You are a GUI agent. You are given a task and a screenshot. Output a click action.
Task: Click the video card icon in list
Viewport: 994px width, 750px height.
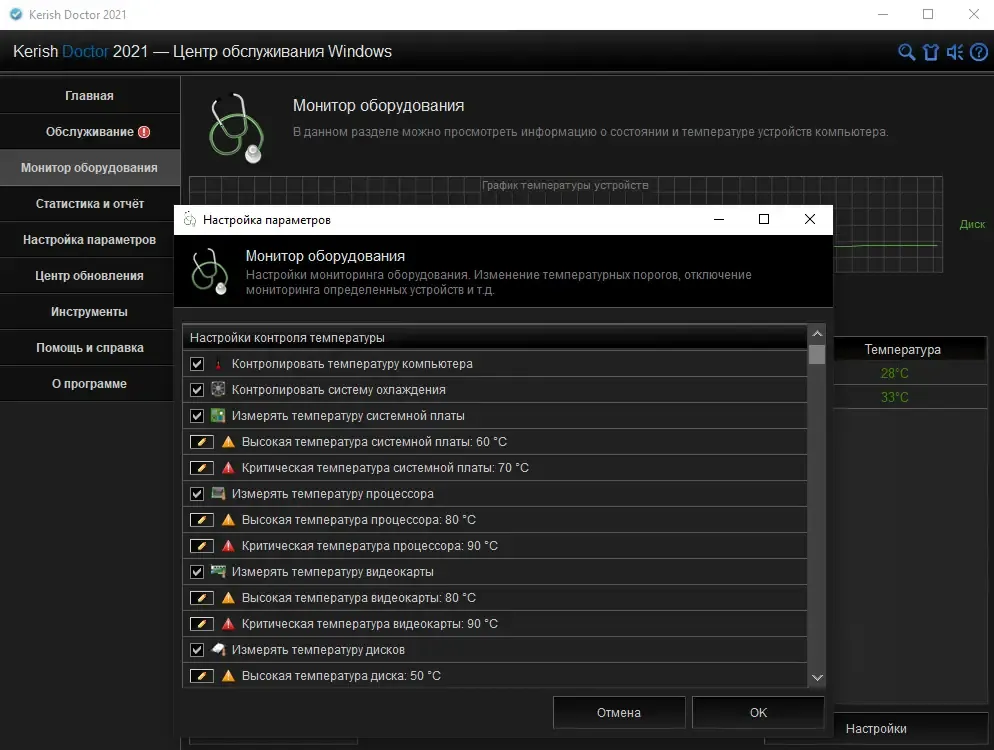click(x=218, y=571)
